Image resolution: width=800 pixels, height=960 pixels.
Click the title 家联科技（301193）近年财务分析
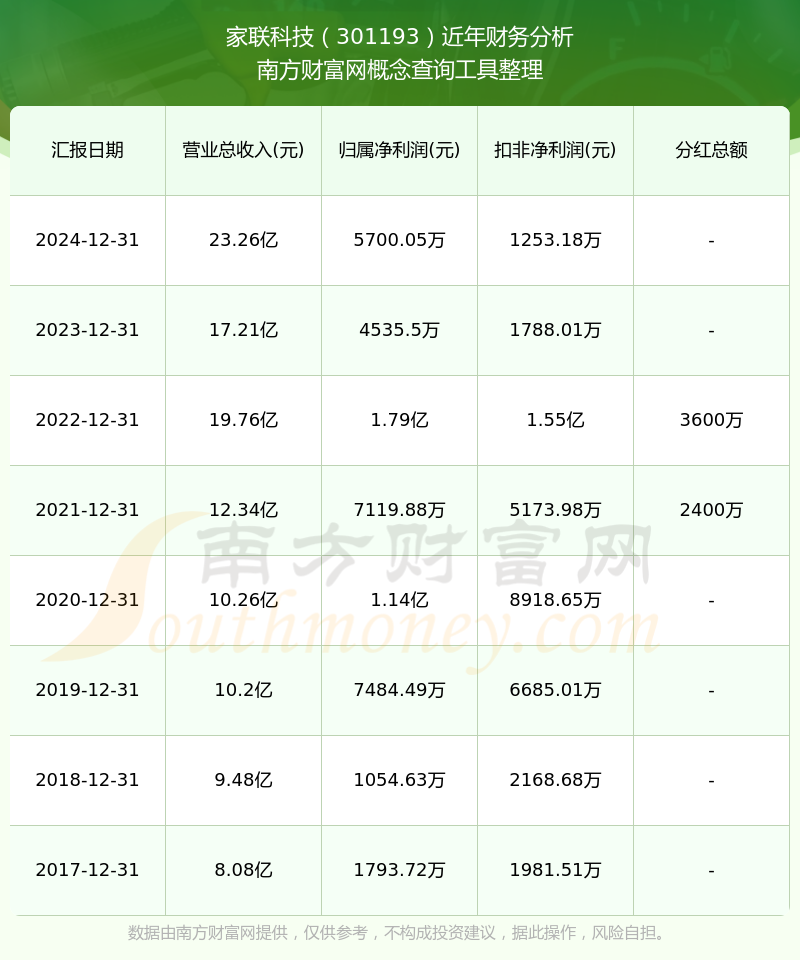click(x=400, y=37)
